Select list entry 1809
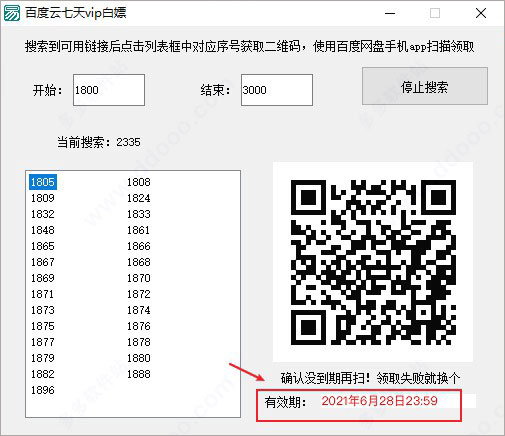 tap(43, 198)
